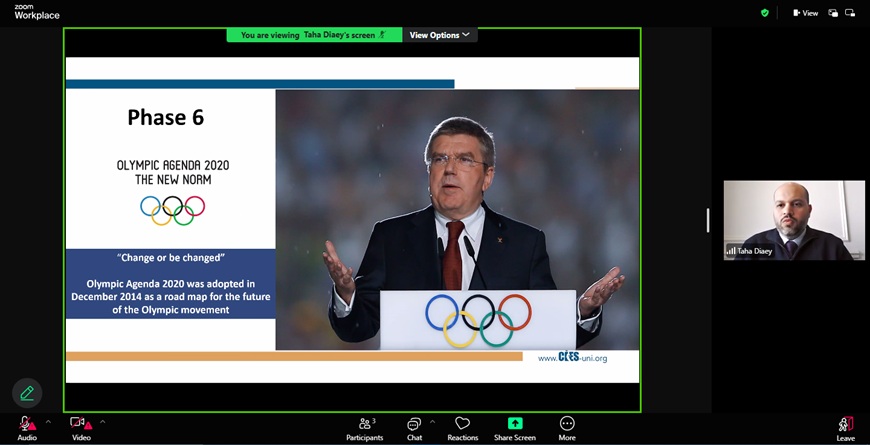The image size is (870, 445).
Task: Expand the audio options caret
Action: (48, 422)
